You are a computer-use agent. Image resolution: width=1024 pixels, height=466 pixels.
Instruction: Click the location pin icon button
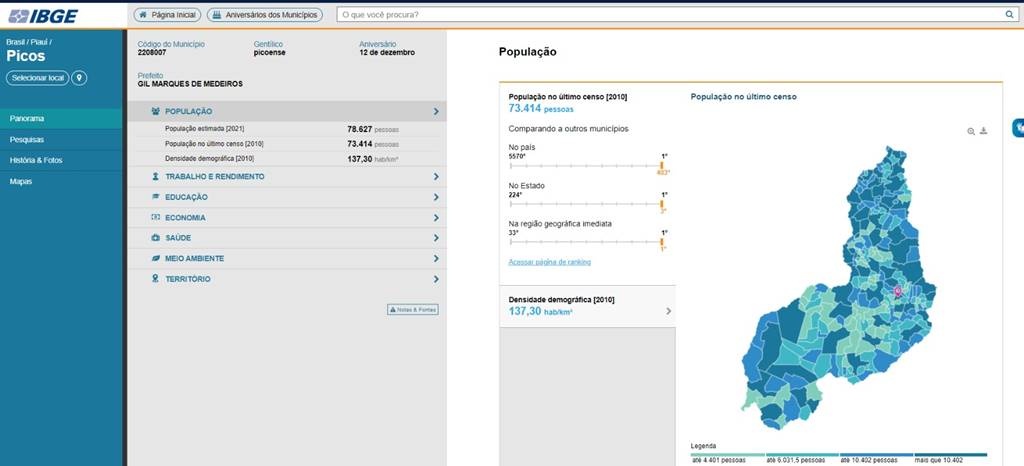[x=80, y=78]
